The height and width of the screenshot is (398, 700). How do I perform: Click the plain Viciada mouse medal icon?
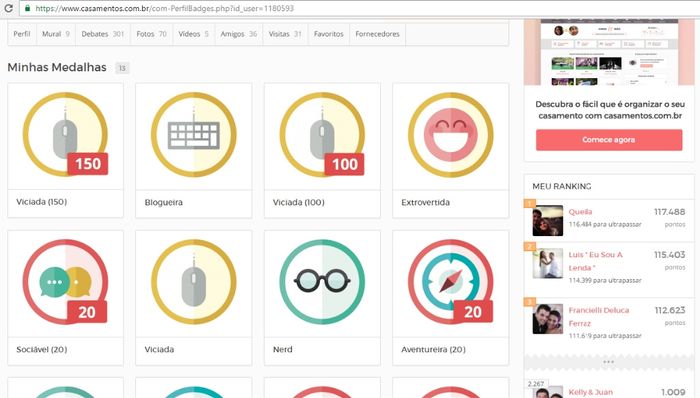(194, 282)
